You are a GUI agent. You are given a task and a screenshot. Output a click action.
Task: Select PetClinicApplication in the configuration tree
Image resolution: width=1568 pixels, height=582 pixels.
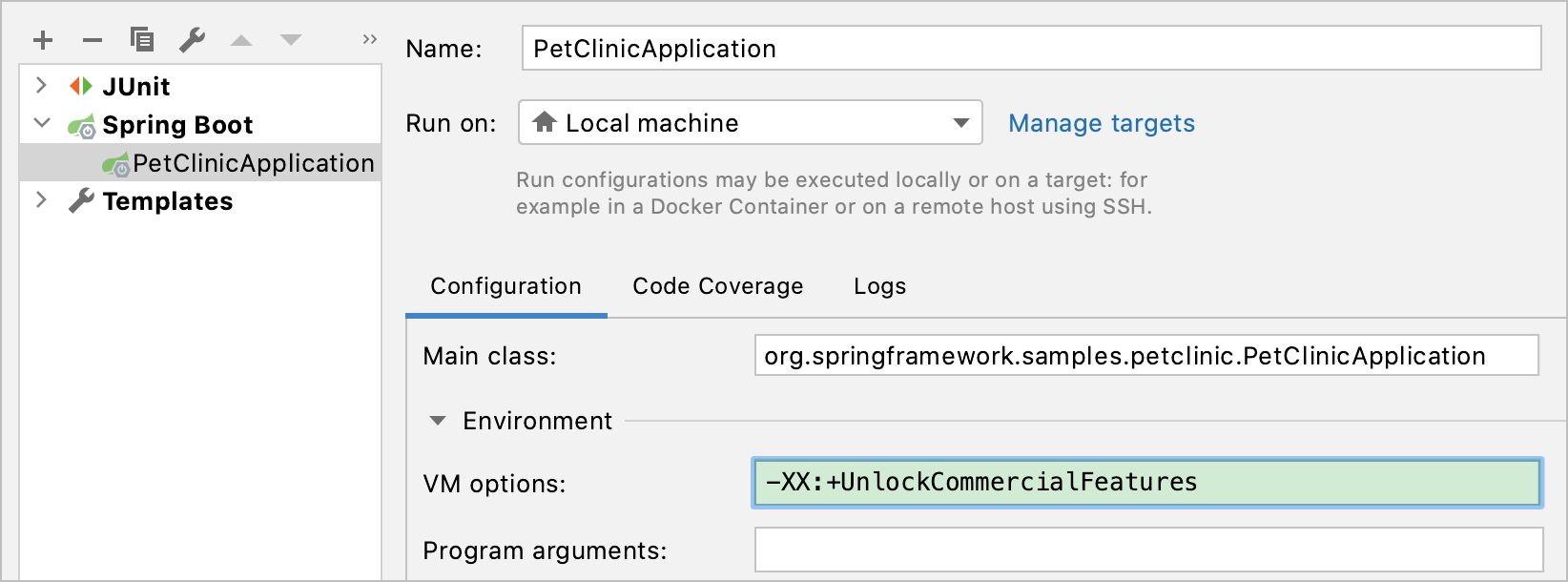(253, 163)
